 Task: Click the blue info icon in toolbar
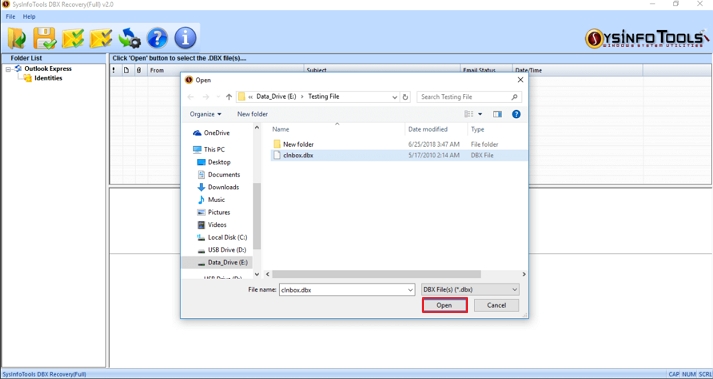185,38
